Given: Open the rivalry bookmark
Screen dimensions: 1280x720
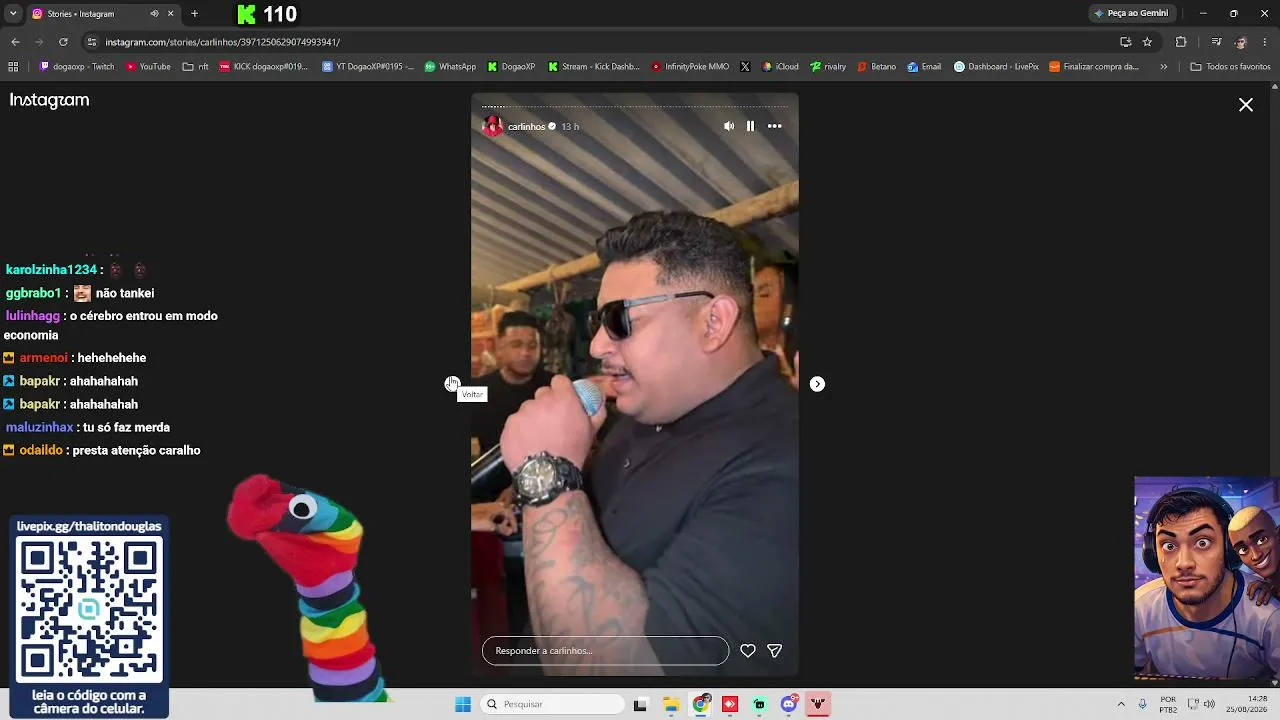Looking at the screenshot, I should [x=828, y=67].
